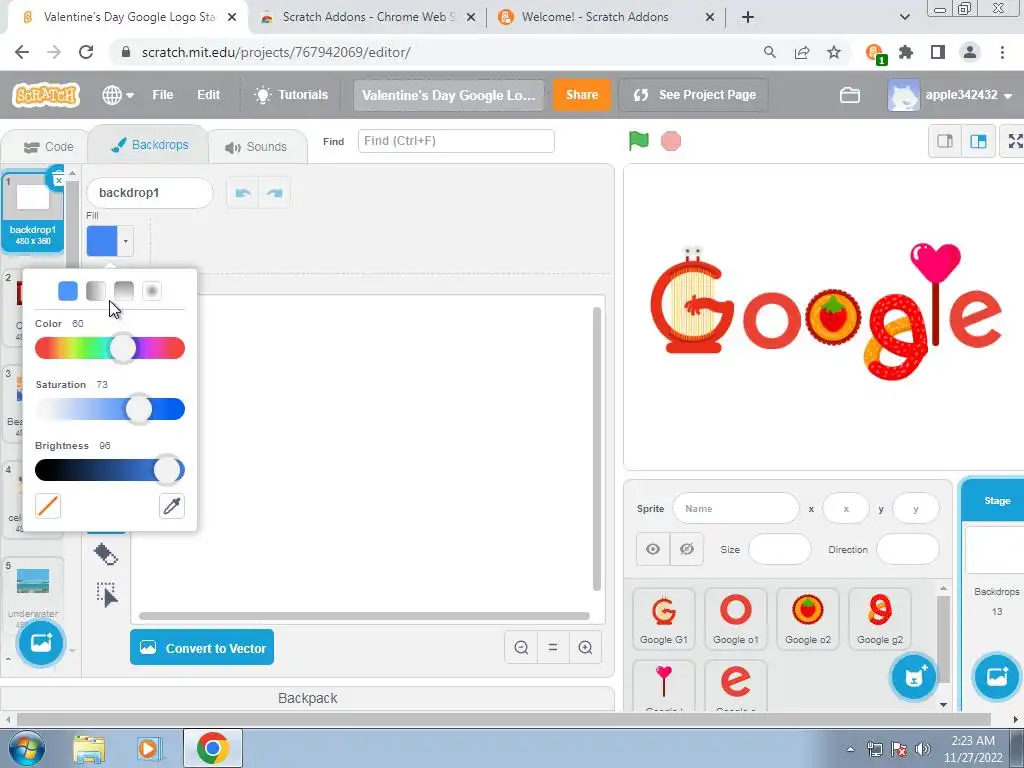
Task: Edit the backdrop1 name field
Action: pos(150,193)
